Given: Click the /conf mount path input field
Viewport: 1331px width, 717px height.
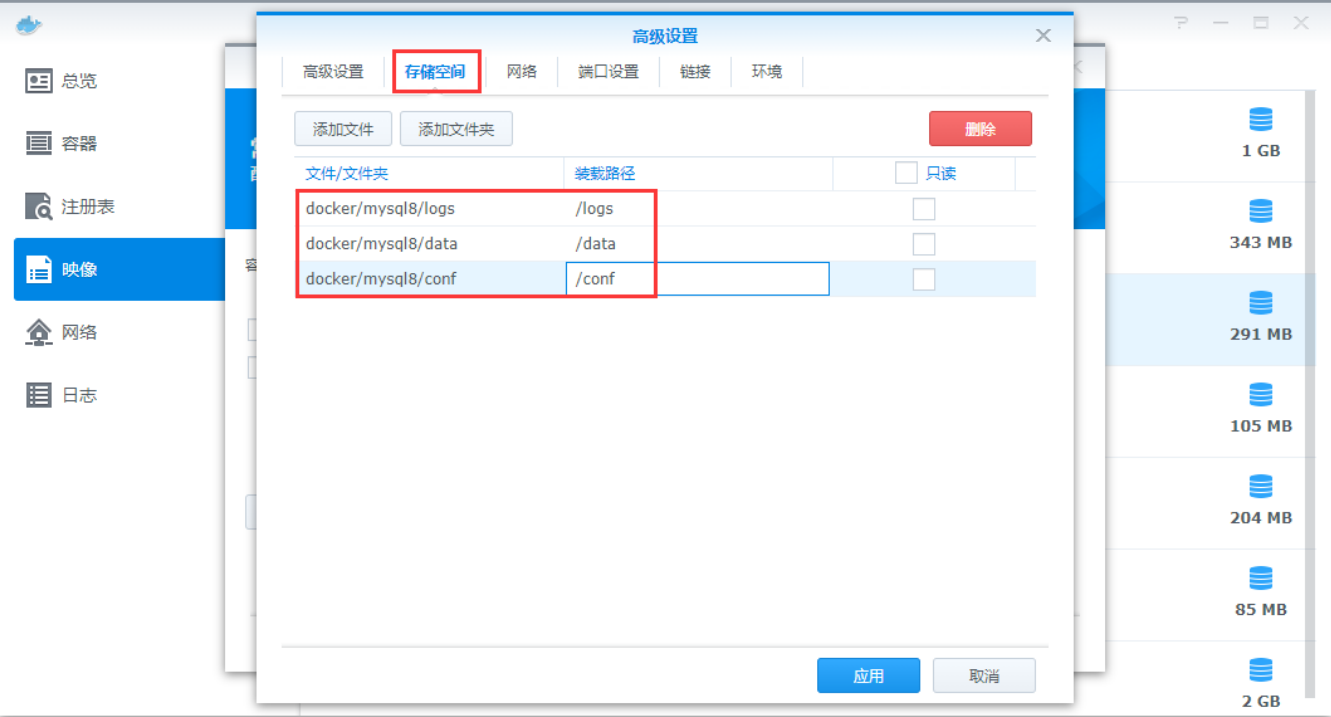Looking at the screenshot, I should (x=697, y=279).
